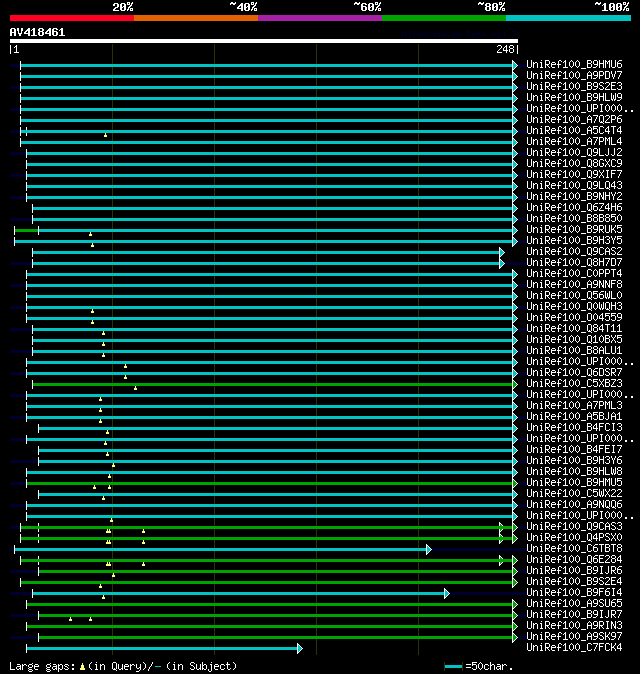Viewport: 640px width, 674px height.
Task: Open hit UniRef100_A9PDV7
Action: point(574,76)
